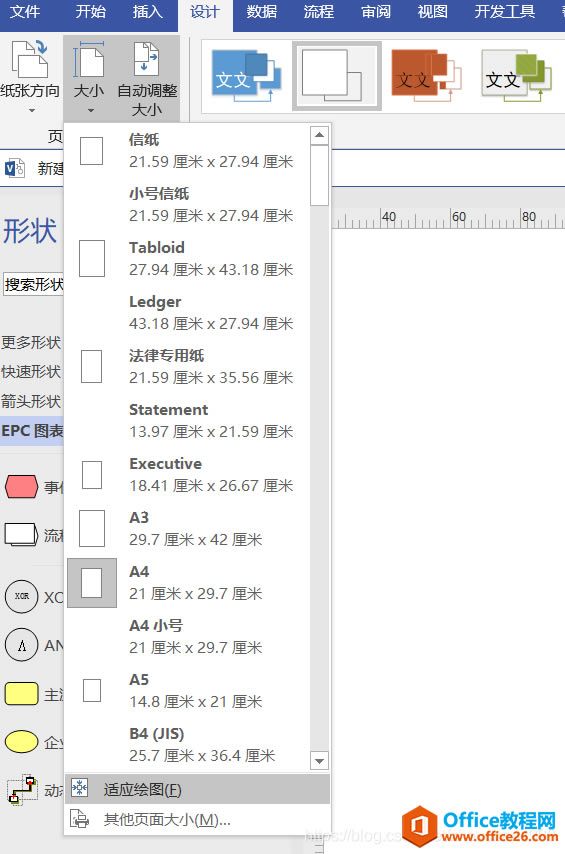The height and width of the screenshot is (854, 565).
Task: Click the 适应绘图 fit to drawing icon
Action: 80,788
